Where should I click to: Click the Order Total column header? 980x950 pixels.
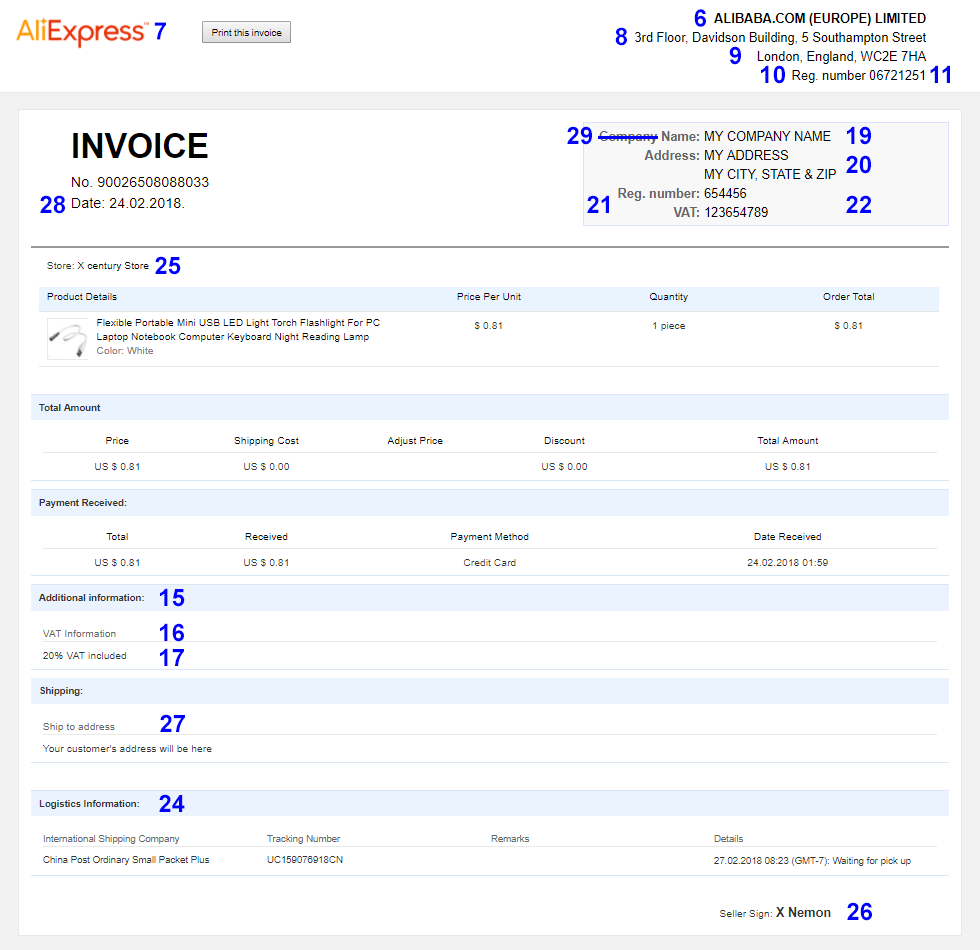(849, 297)
